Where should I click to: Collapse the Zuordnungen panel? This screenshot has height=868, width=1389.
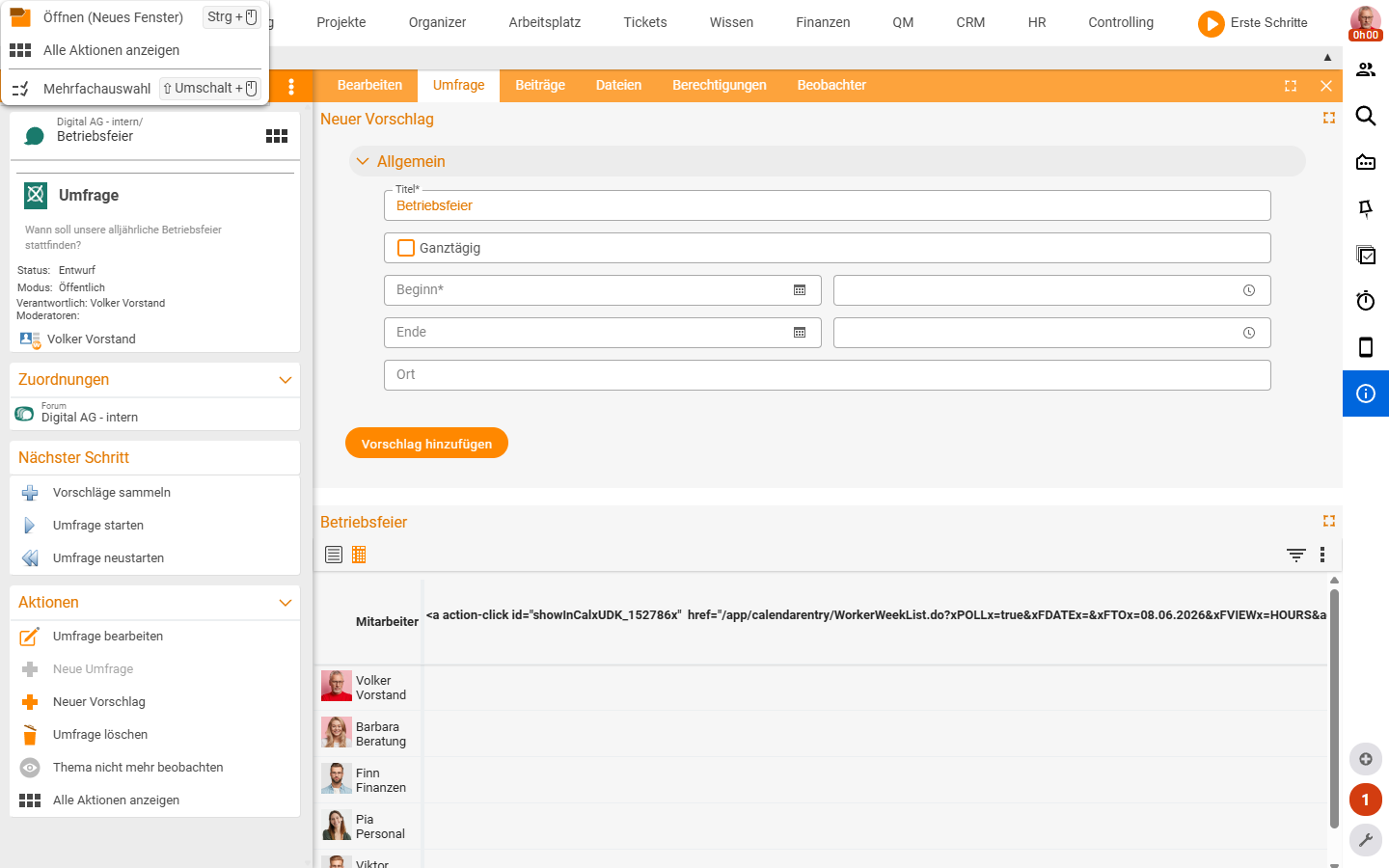tap(286, 380)
